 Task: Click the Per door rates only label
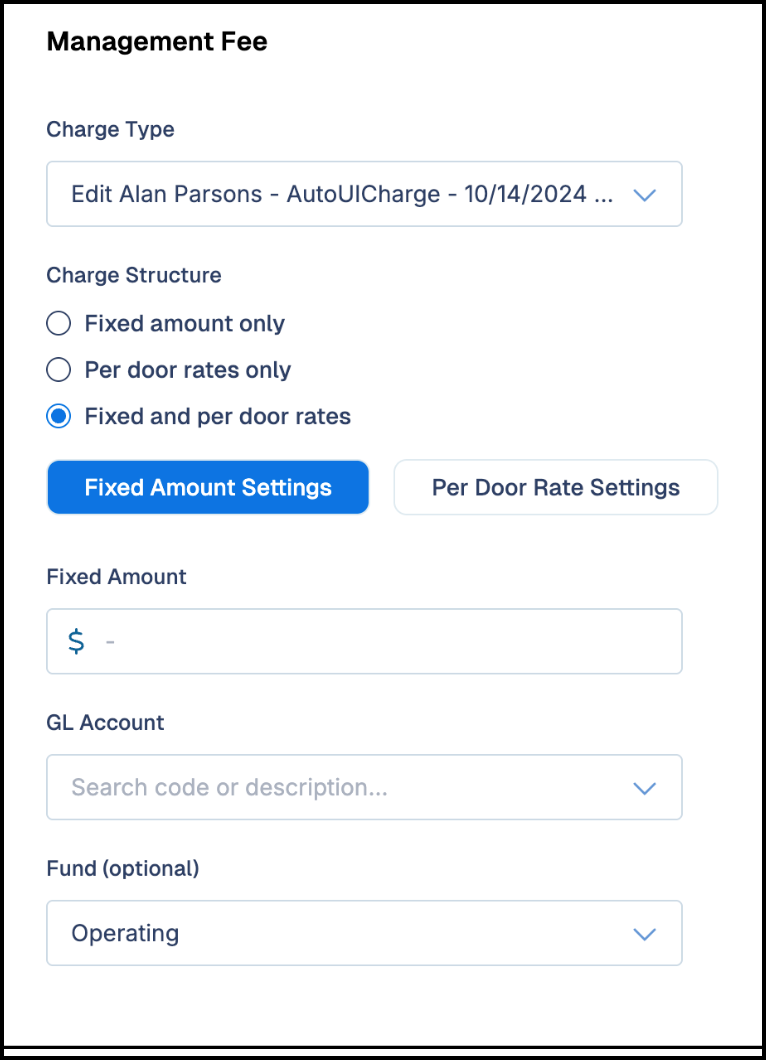click(x=188, y=370)
